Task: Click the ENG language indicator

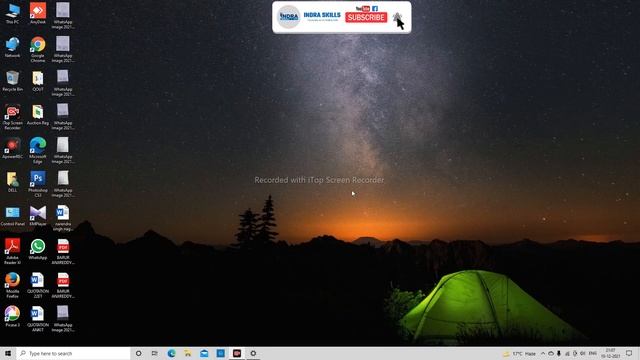Action: pyautogui.click(x=593, y=353)
